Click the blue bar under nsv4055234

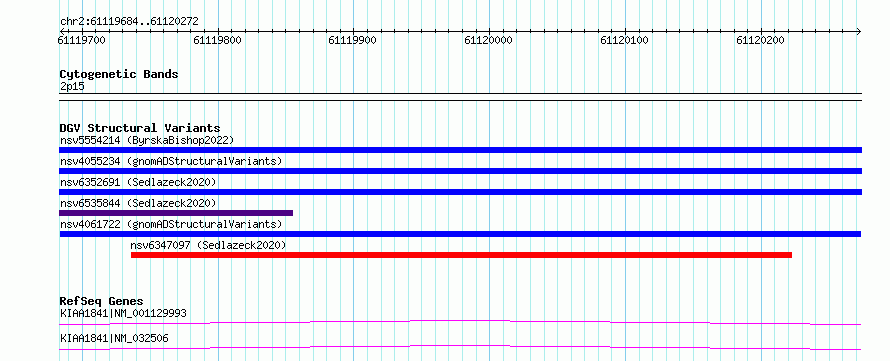click(460, 171)
